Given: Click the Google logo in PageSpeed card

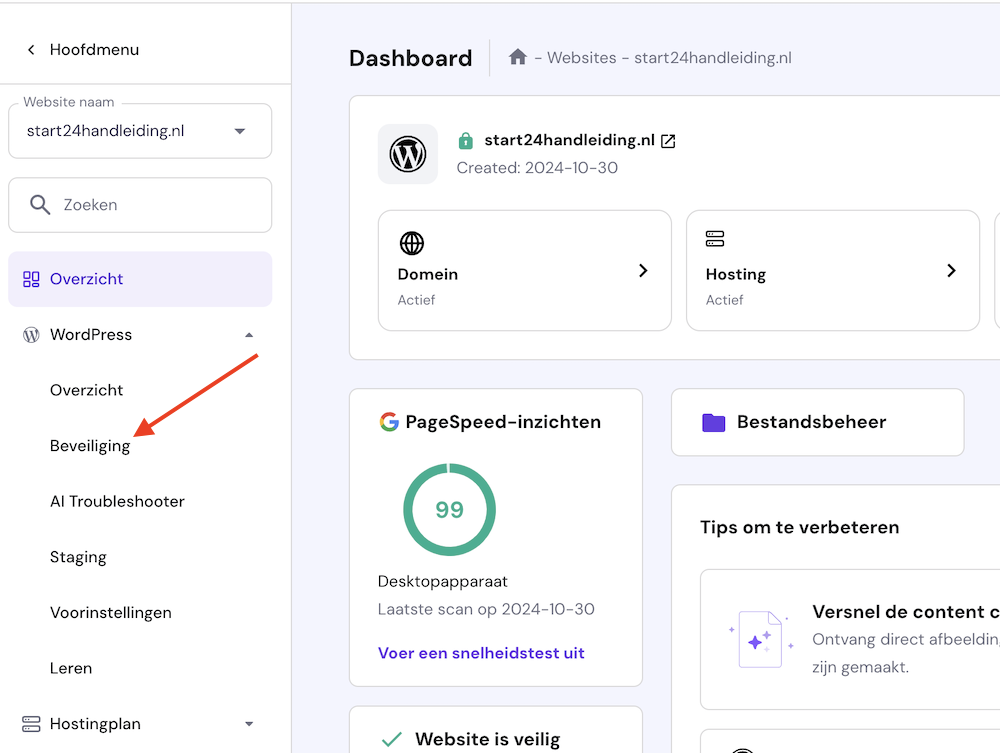Looking at the screenshot, I should (x=389, y=422).
